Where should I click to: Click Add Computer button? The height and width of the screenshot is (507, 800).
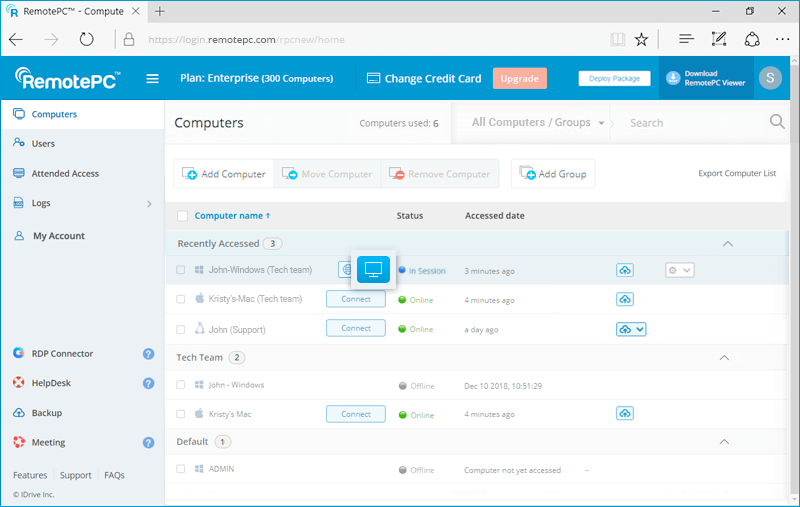(224, 174)
